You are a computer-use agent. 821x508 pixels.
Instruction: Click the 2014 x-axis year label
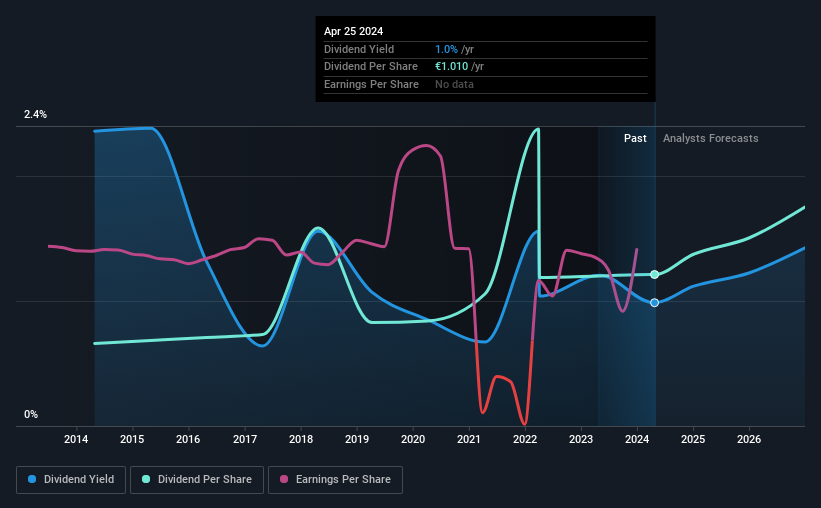tap(76, 439)
